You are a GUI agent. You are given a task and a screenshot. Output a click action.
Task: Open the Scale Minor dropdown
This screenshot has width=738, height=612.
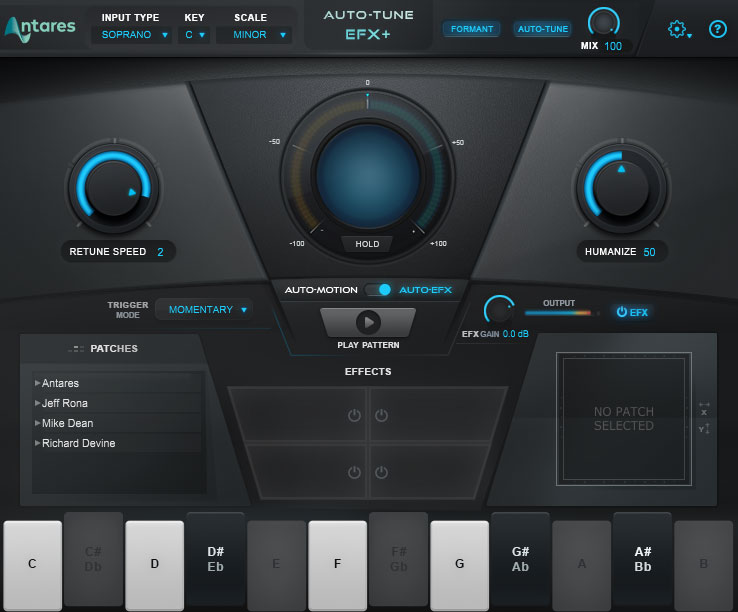tap(255, 35)
